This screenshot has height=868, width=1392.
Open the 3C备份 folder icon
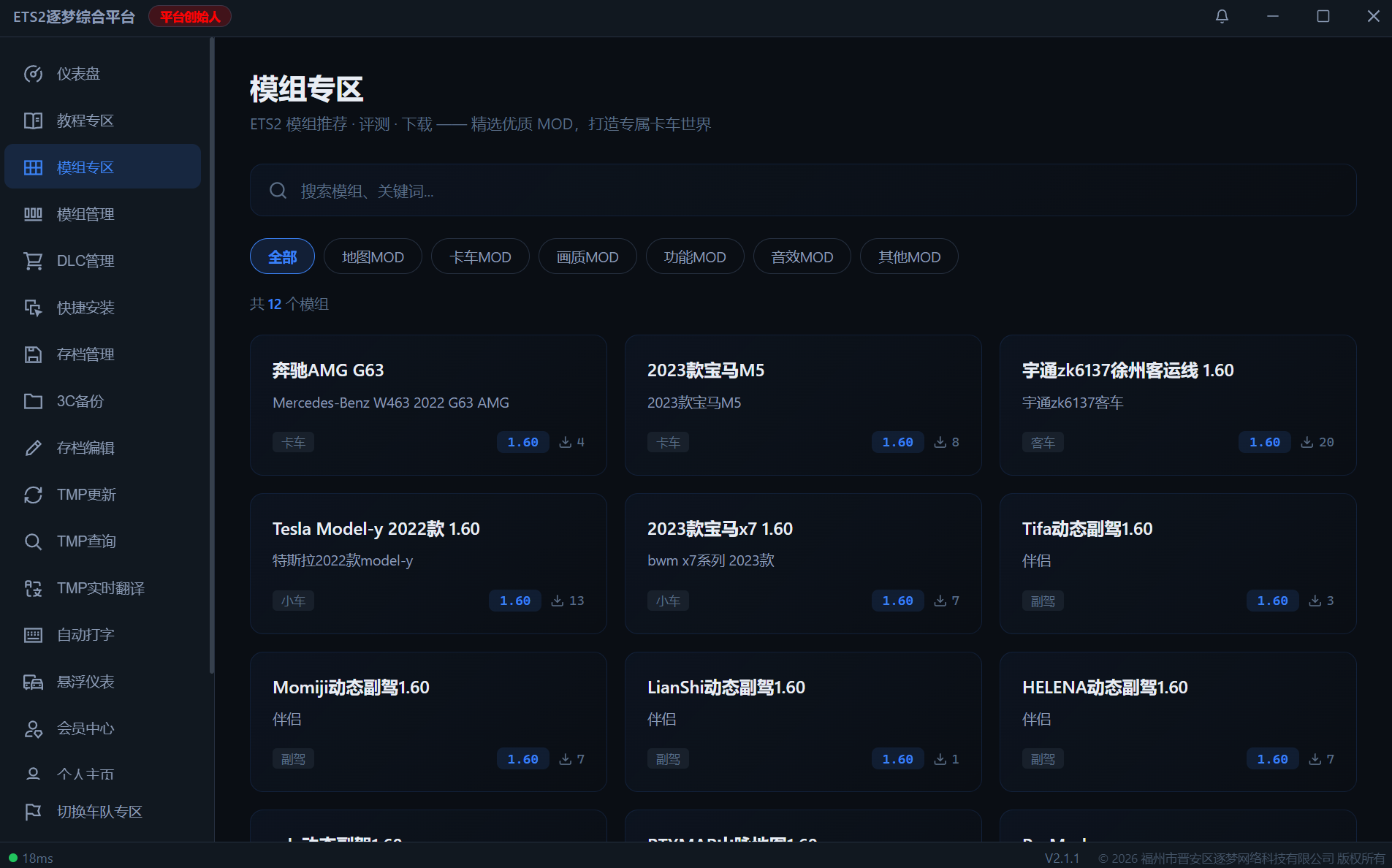click(x=33, y=401)
